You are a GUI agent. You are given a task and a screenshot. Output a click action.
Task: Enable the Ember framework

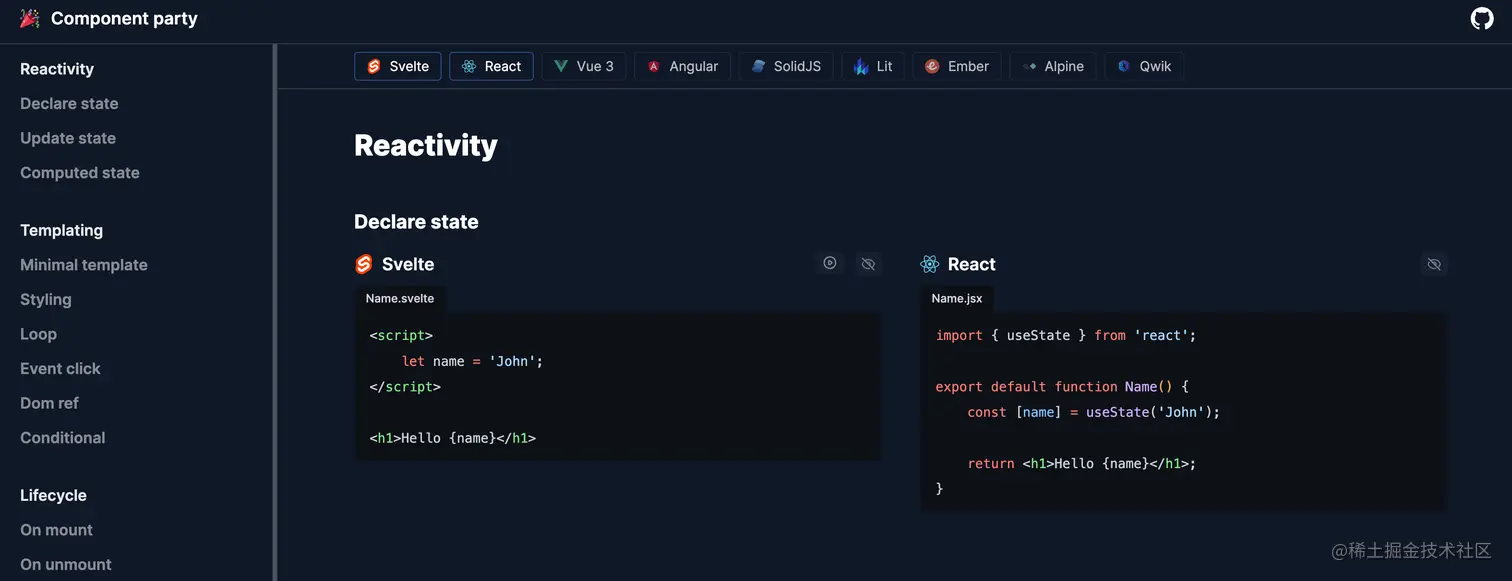click(x=957, y=66)
